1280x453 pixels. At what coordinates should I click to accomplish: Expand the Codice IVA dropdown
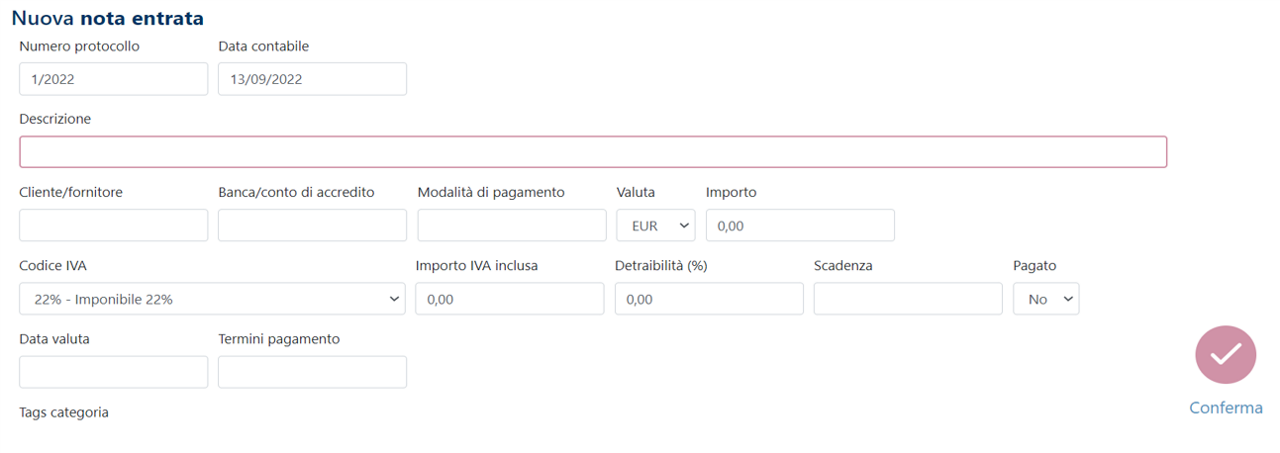[x=212, y=299]
